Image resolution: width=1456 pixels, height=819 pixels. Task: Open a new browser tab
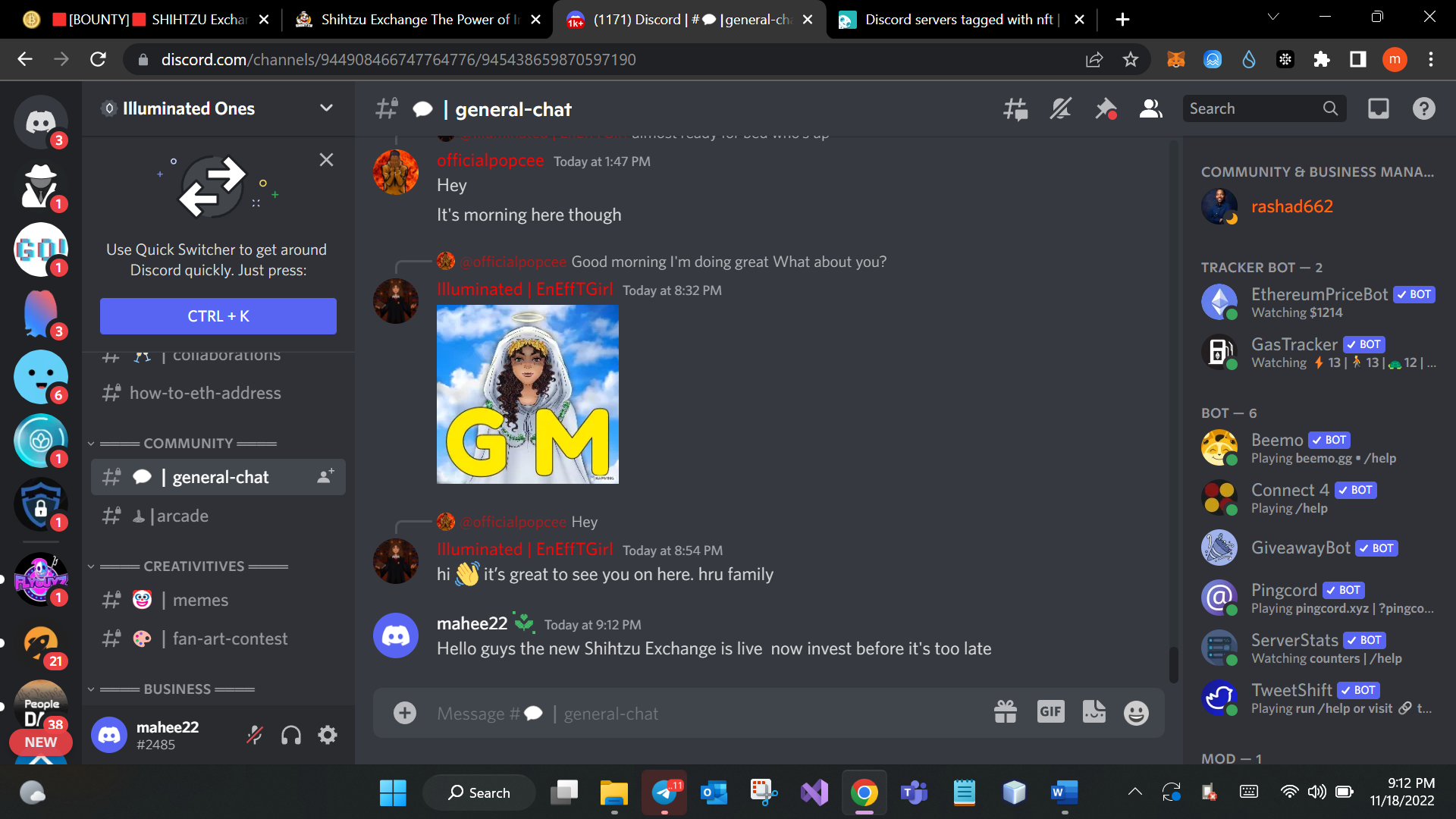[1122, 20]
